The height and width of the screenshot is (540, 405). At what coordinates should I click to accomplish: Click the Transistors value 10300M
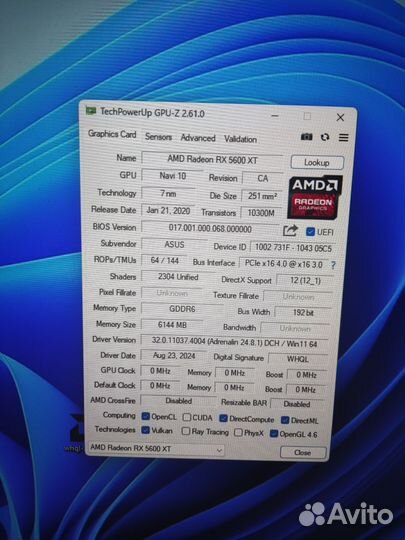click(261, 213)
